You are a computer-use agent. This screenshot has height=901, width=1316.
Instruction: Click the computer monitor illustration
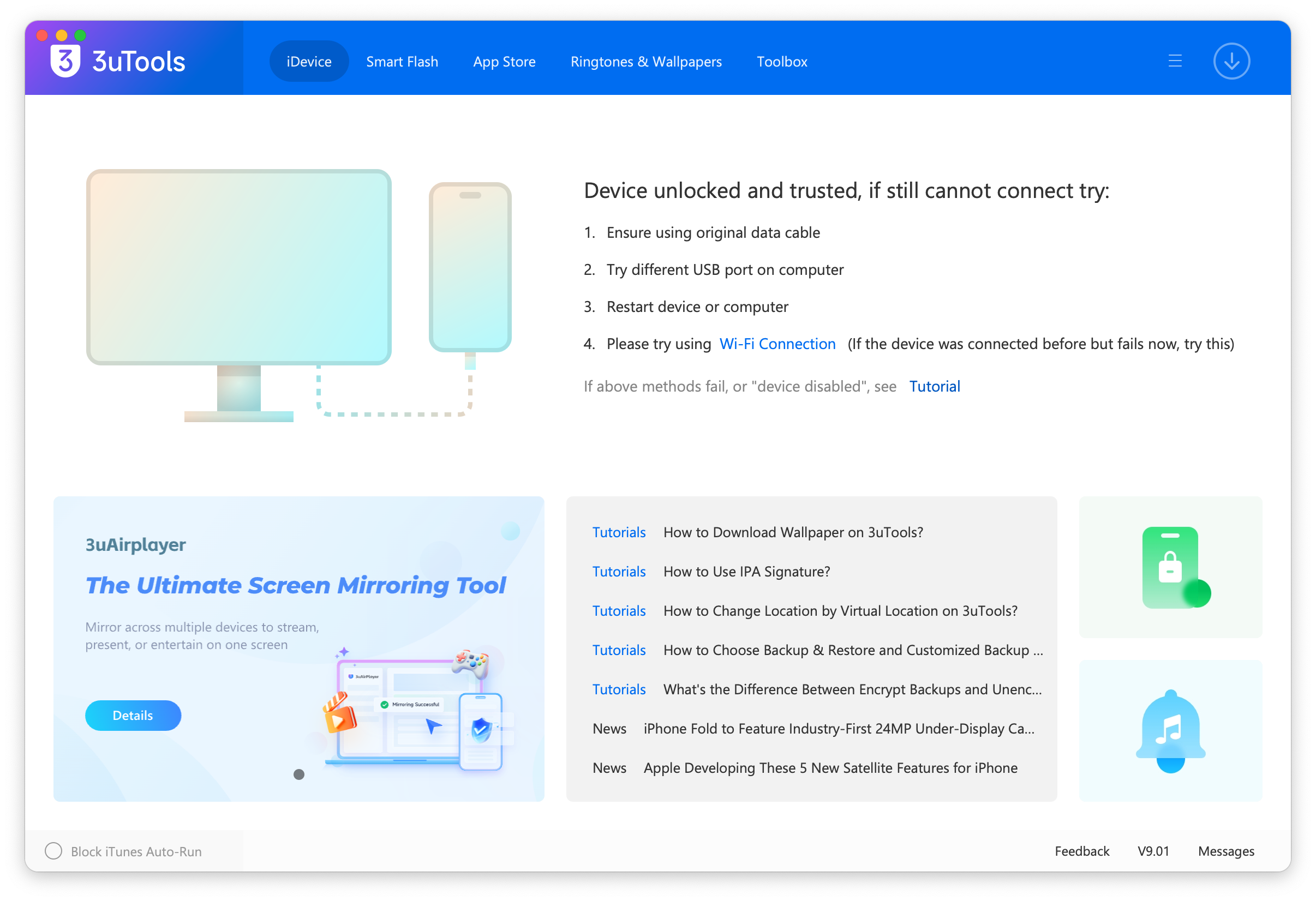[238, 296]
